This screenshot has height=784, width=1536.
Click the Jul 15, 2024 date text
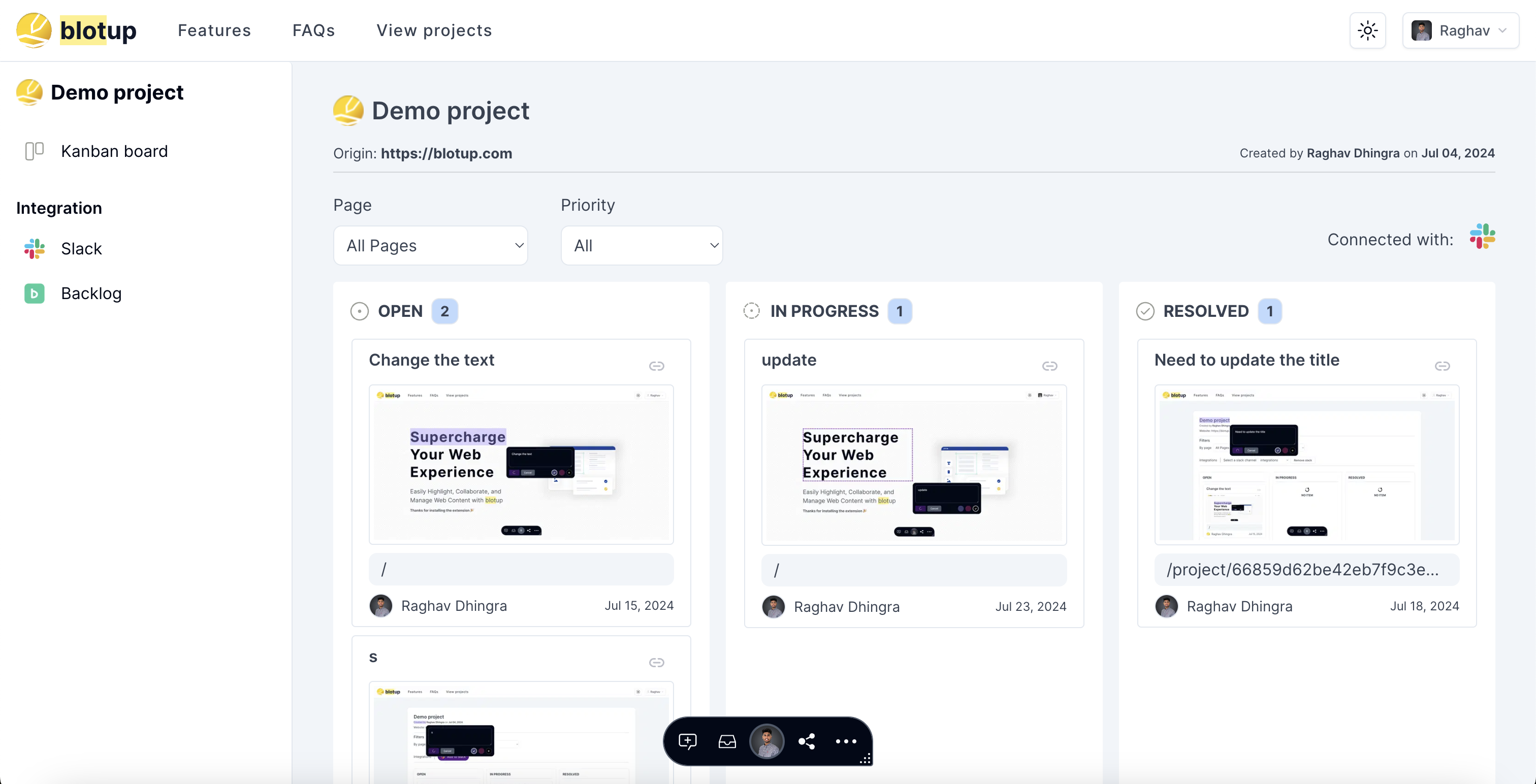point(638,606)
